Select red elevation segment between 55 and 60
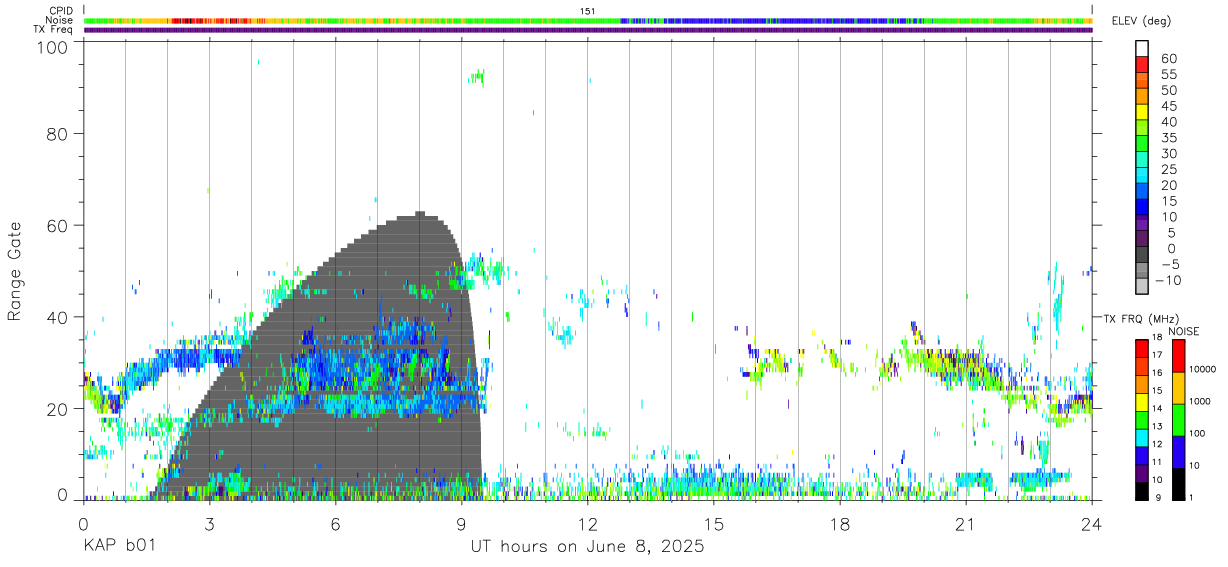1228x567 pixels. pos(1142,64)
